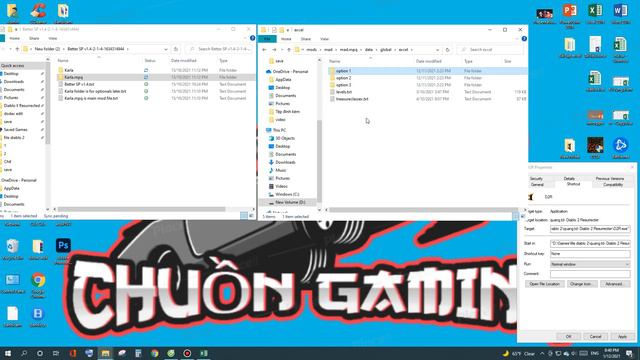Viewport: 640px width, 360px height.
Task: Click Help icon in Better SP window
Action: coord(252,38)
